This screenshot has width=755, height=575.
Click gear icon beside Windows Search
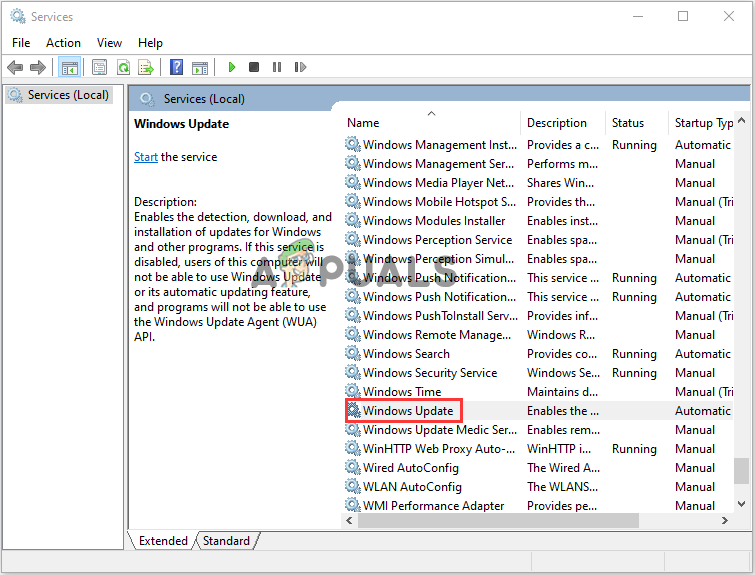353,353
